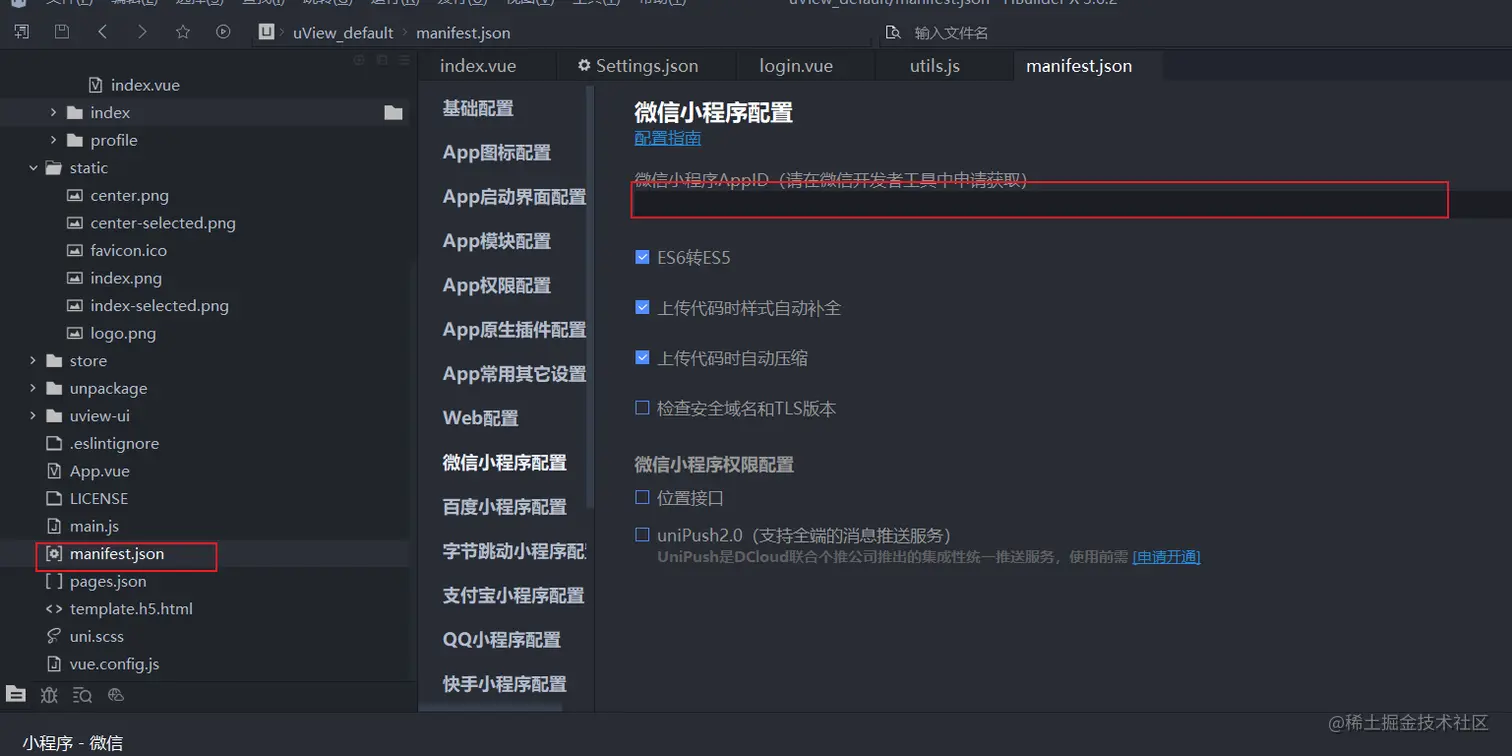Click the brackets icon beside pages.json
Screen dimensions: 1512x756
pos(54,581)
